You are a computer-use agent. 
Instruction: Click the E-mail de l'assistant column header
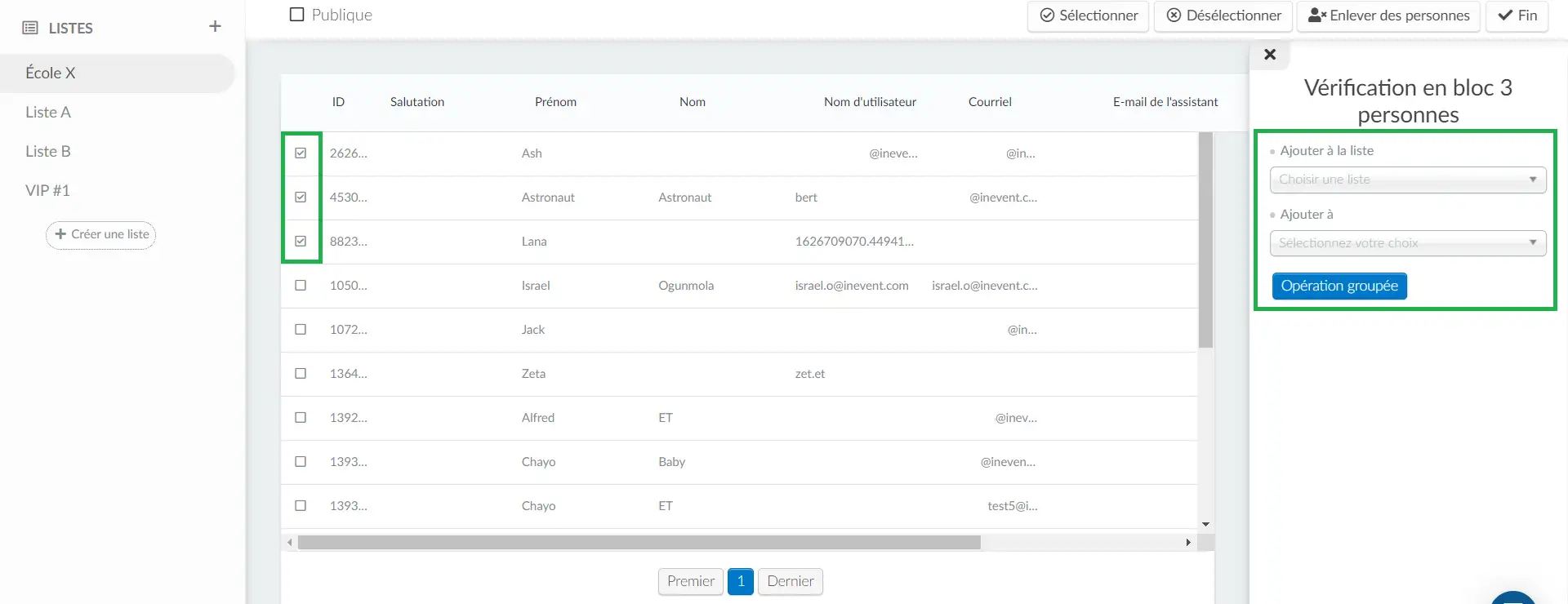[x=1165, y=102]
